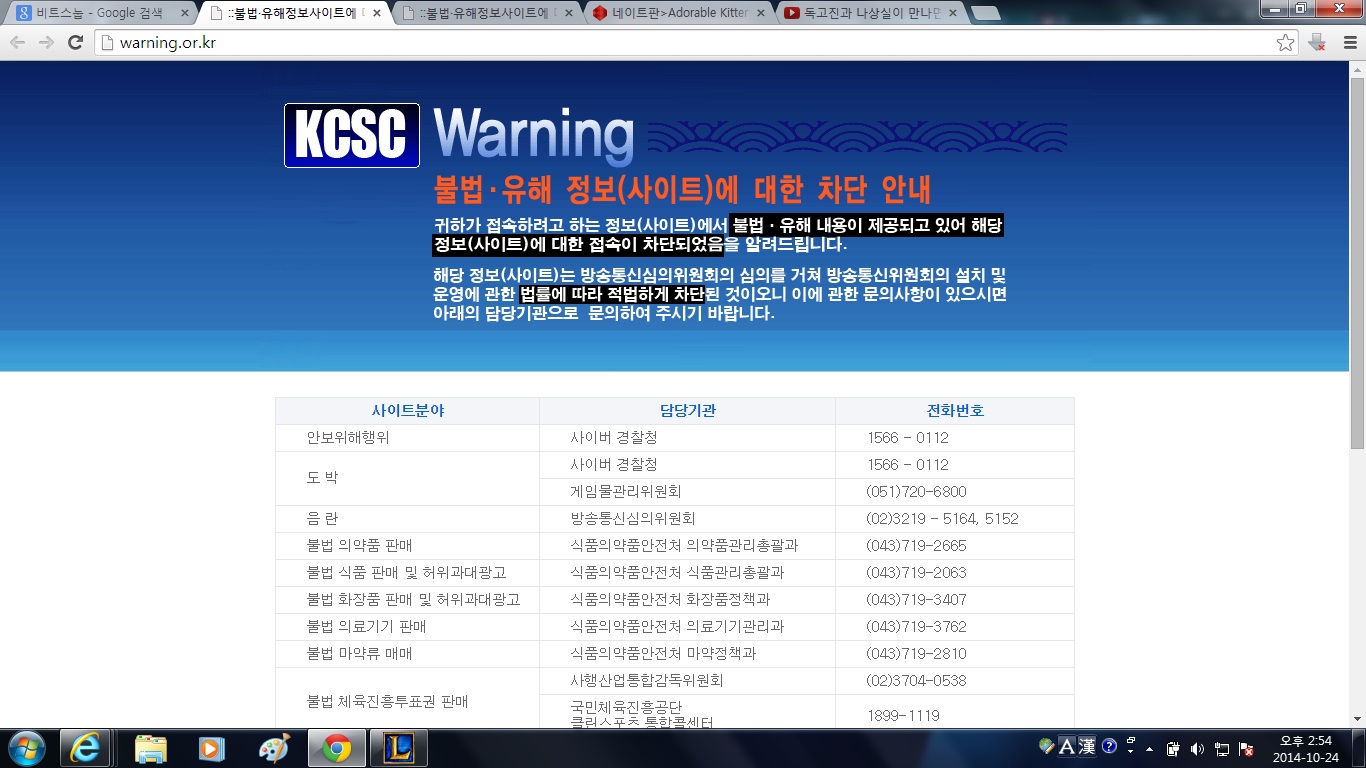Open Paint from the taskbar
This screenshot has height=768, width=1366.
pyautogui.click(x=273, y=748)
